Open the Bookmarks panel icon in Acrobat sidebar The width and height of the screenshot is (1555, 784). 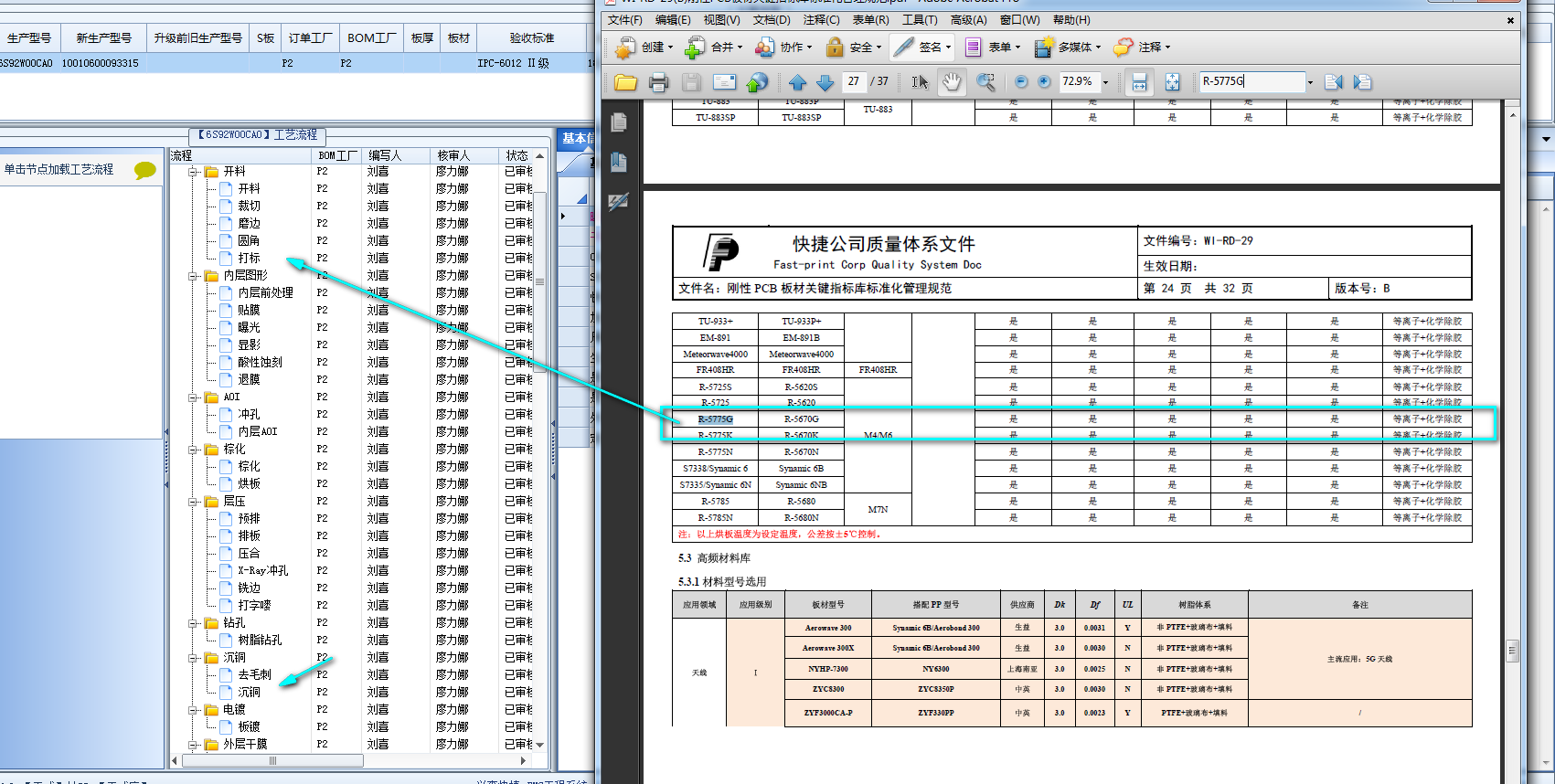tap(619, 162)
